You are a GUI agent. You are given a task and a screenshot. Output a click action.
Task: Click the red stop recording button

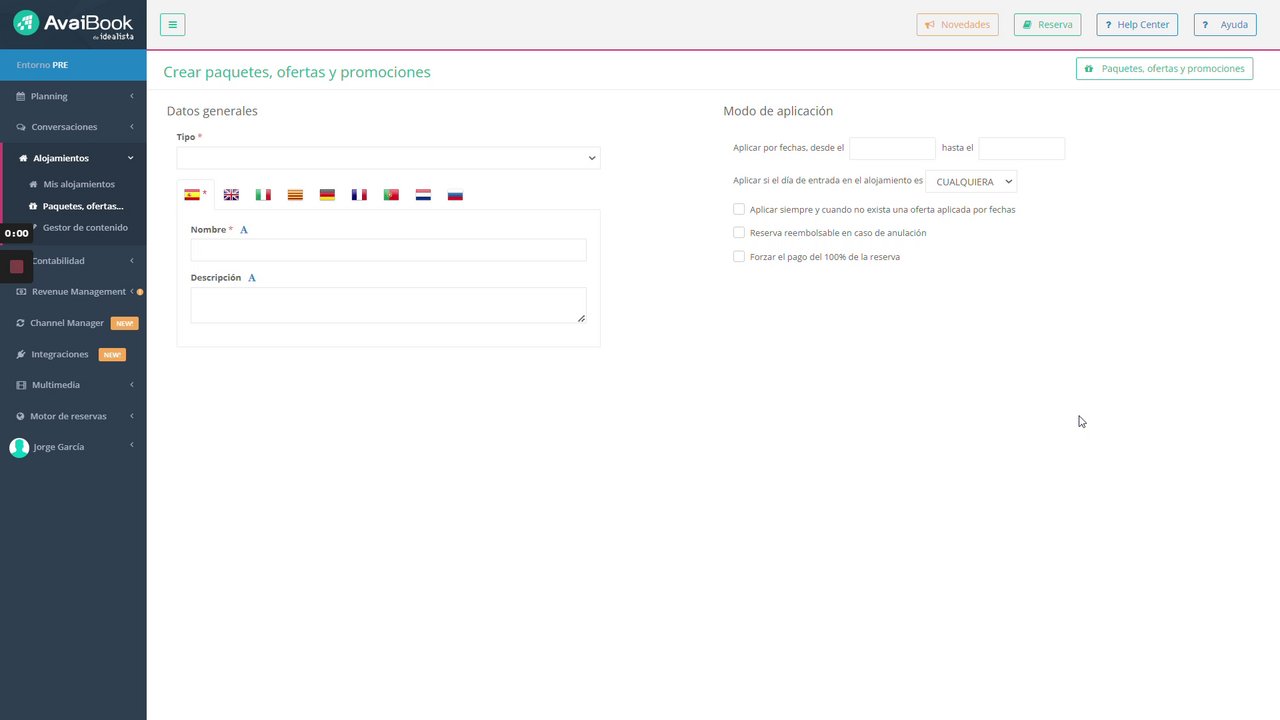coord(16,266)
